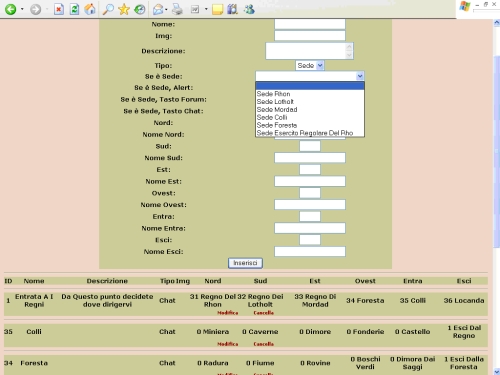This screenshot has width=500, height=375.
Task: Click Cancella for Entrata A I Regni row
Action: 263,313
